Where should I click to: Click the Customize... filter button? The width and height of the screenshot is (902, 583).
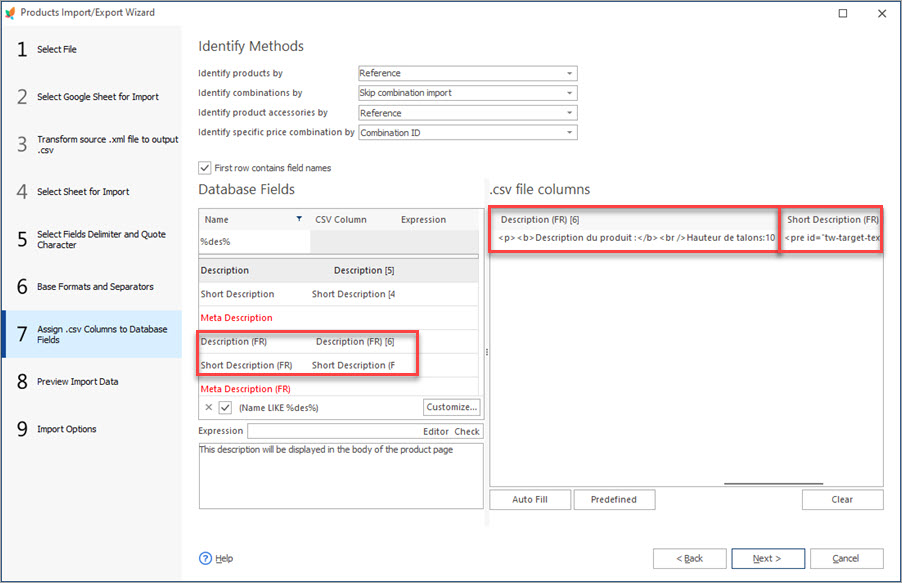[x=452, y=407]
